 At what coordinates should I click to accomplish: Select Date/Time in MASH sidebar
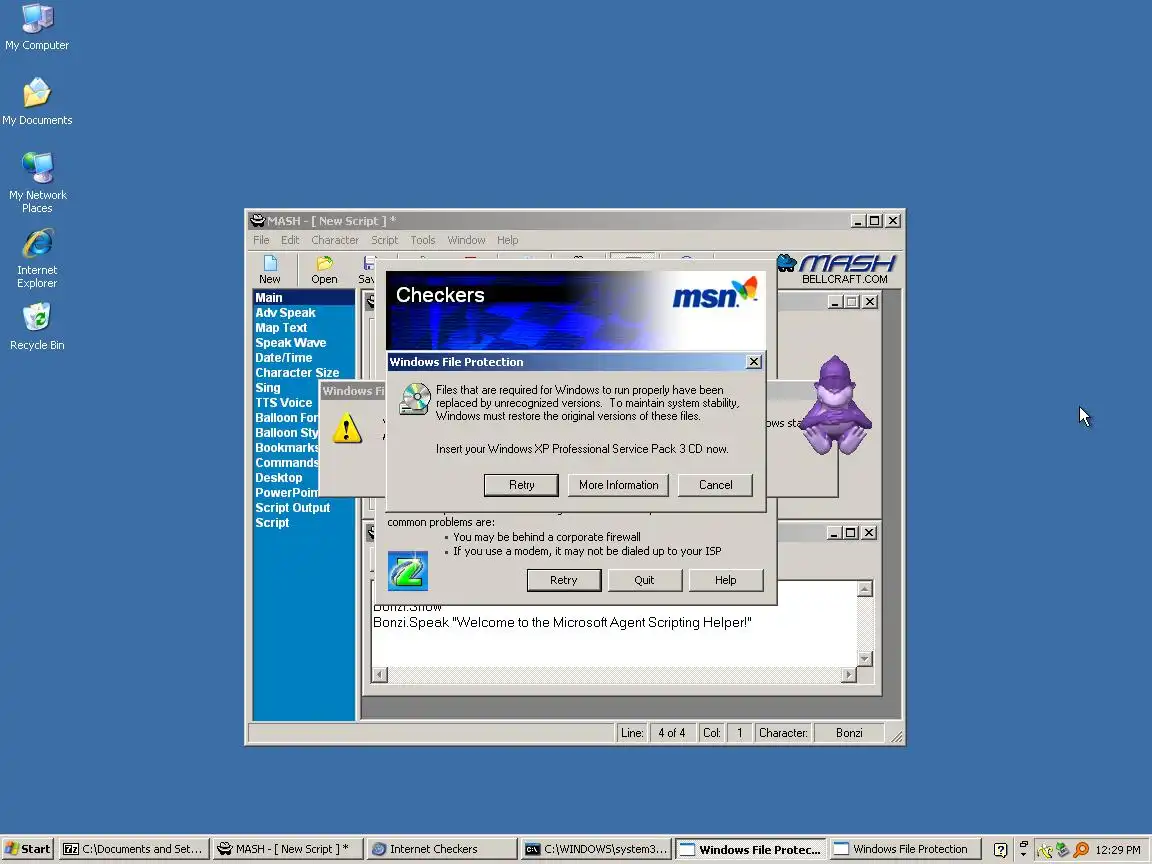click(284, 358)
